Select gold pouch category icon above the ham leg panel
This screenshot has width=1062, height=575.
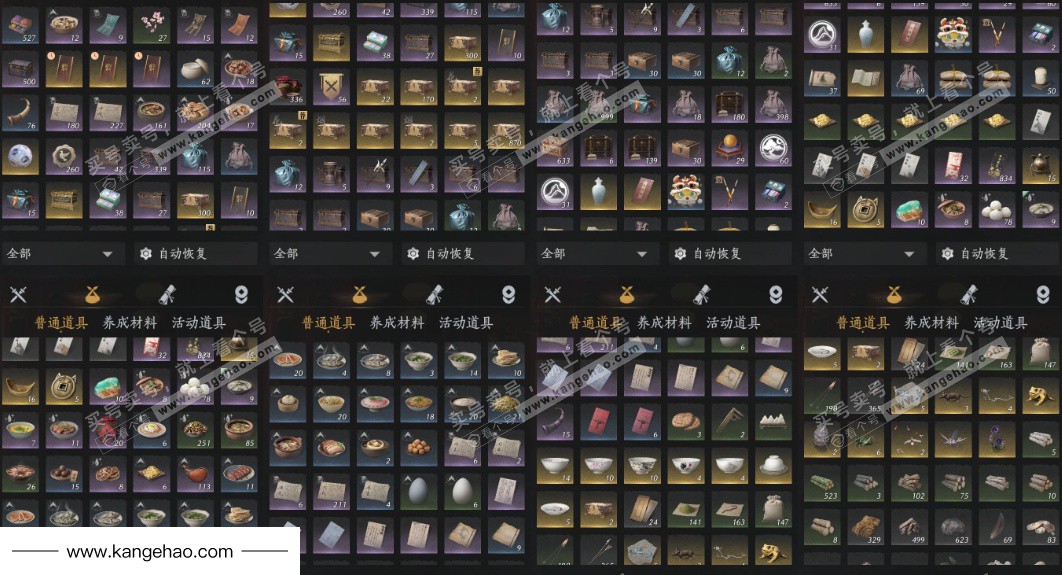[92, 294]
